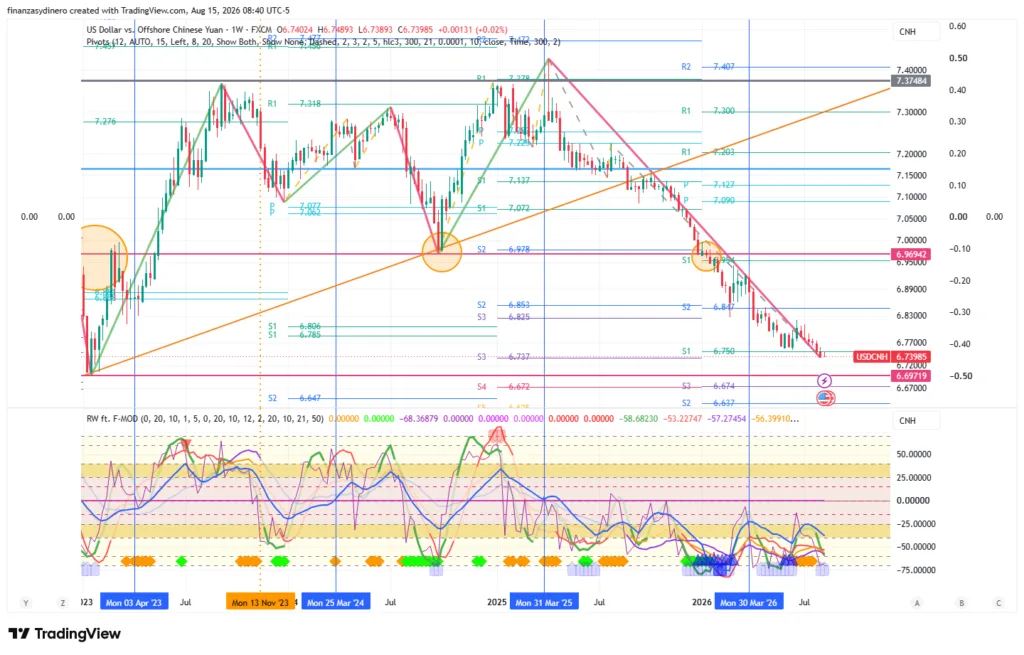This screenshot has width=1024, height=655.
Task: Select the 6.96942 horizontal line price label
Action: pyautogui.click(x=911, y=254)
